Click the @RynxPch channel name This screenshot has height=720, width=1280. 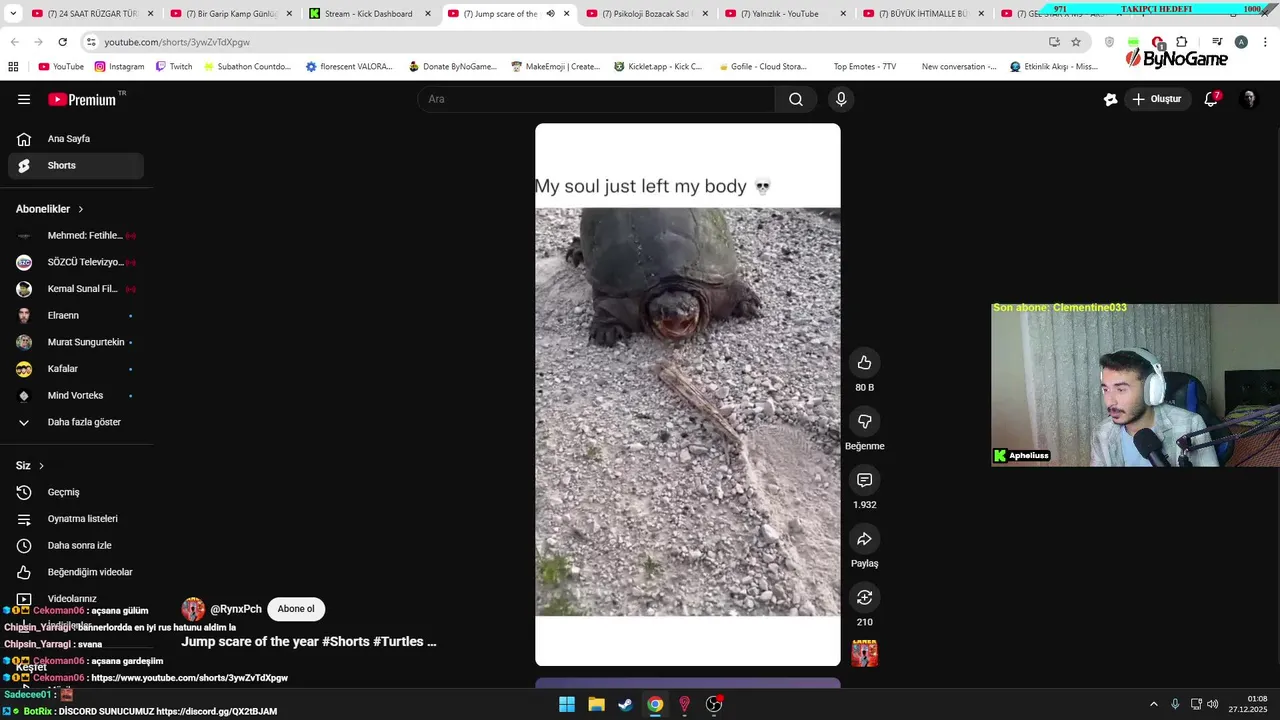tap(236, 609)
